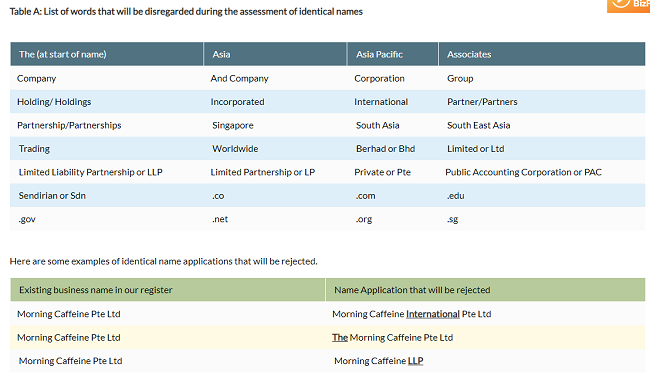This screenshot has height=377, width=650.
Task: Select the Berhad or Bhd cell
Action: tap(393, 148)
